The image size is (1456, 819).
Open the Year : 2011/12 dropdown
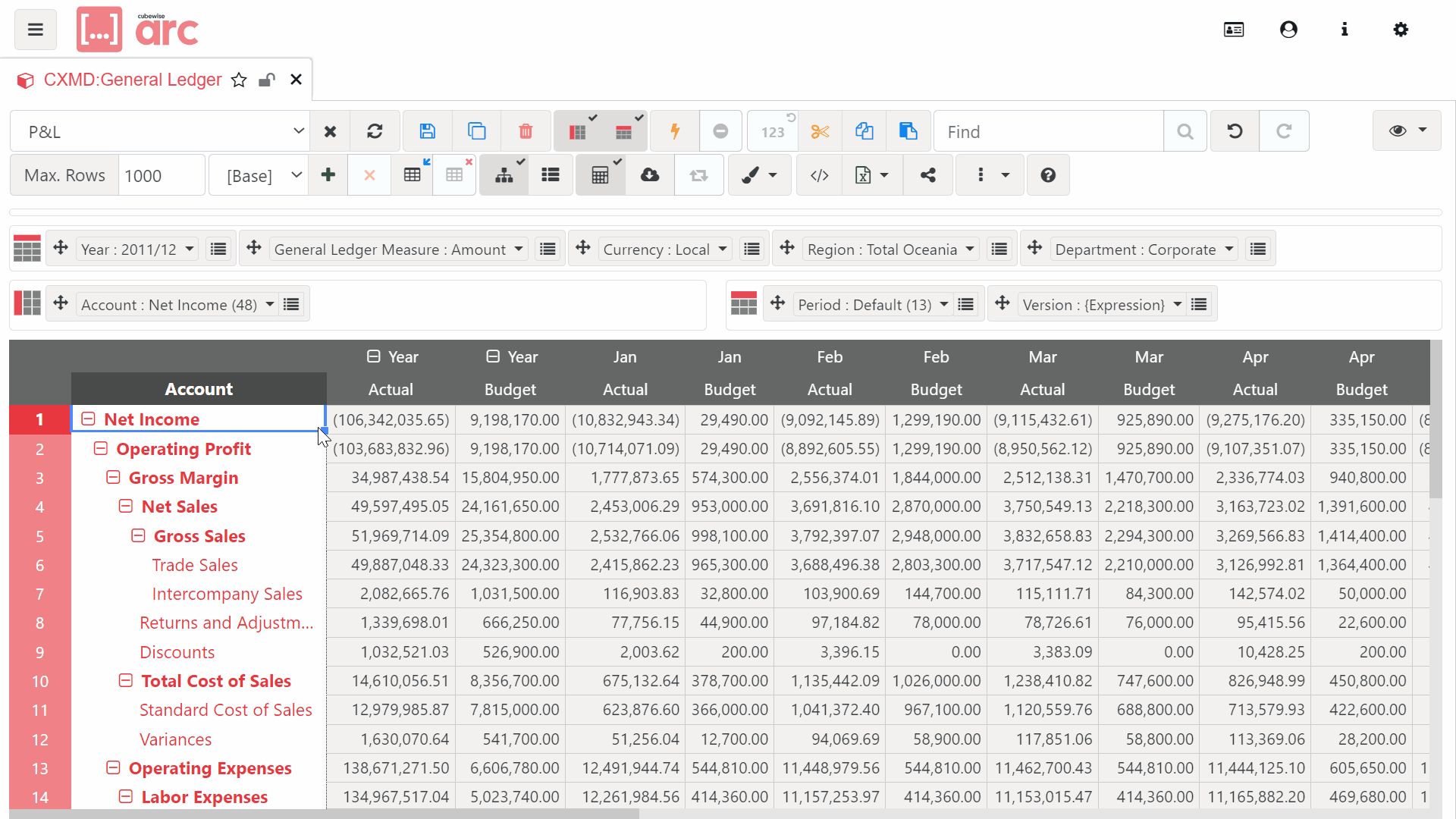(137, 249)
